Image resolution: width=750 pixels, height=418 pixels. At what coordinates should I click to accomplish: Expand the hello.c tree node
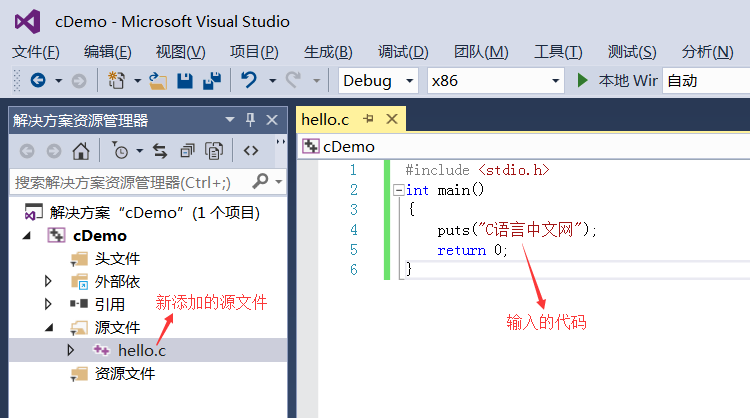point(70,350)
